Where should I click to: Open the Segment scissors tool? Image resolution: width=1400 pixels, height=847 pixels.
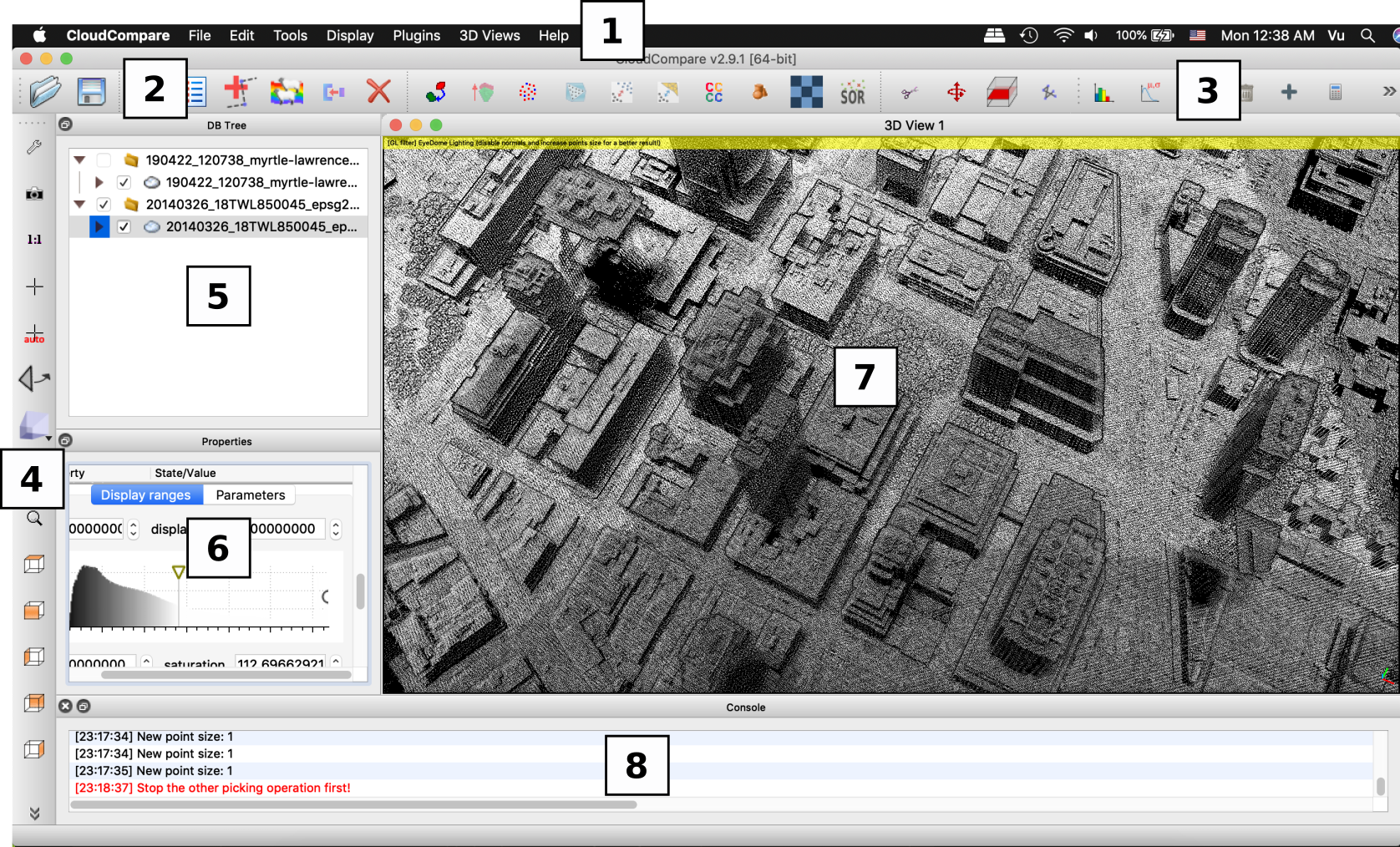pyautogui.click(x=910, y=93)
